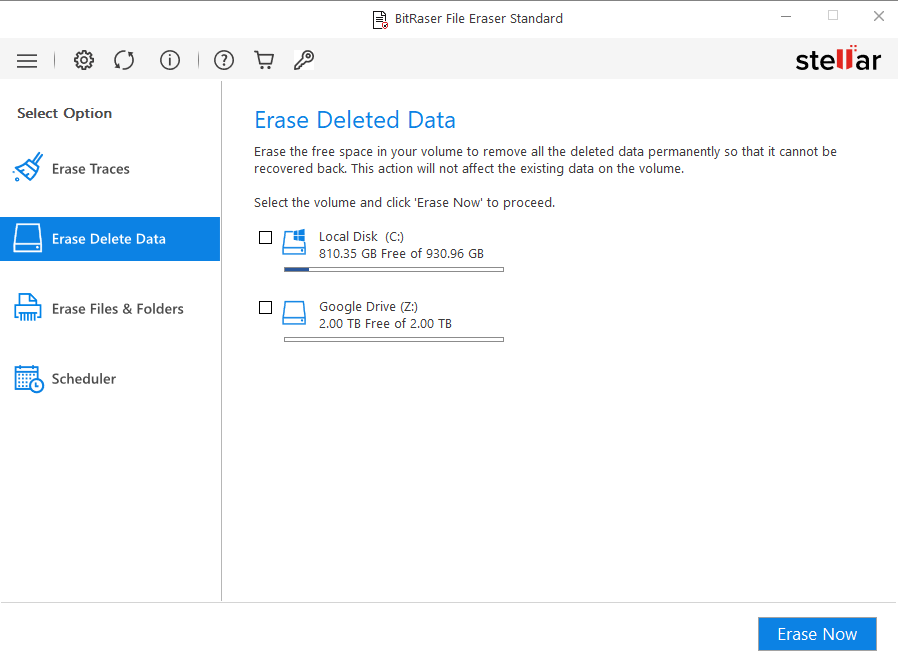This screenshot has height=661, width=898.
Task: Click the Scheduler calendar icon
Action: click(x=29, y=379)
